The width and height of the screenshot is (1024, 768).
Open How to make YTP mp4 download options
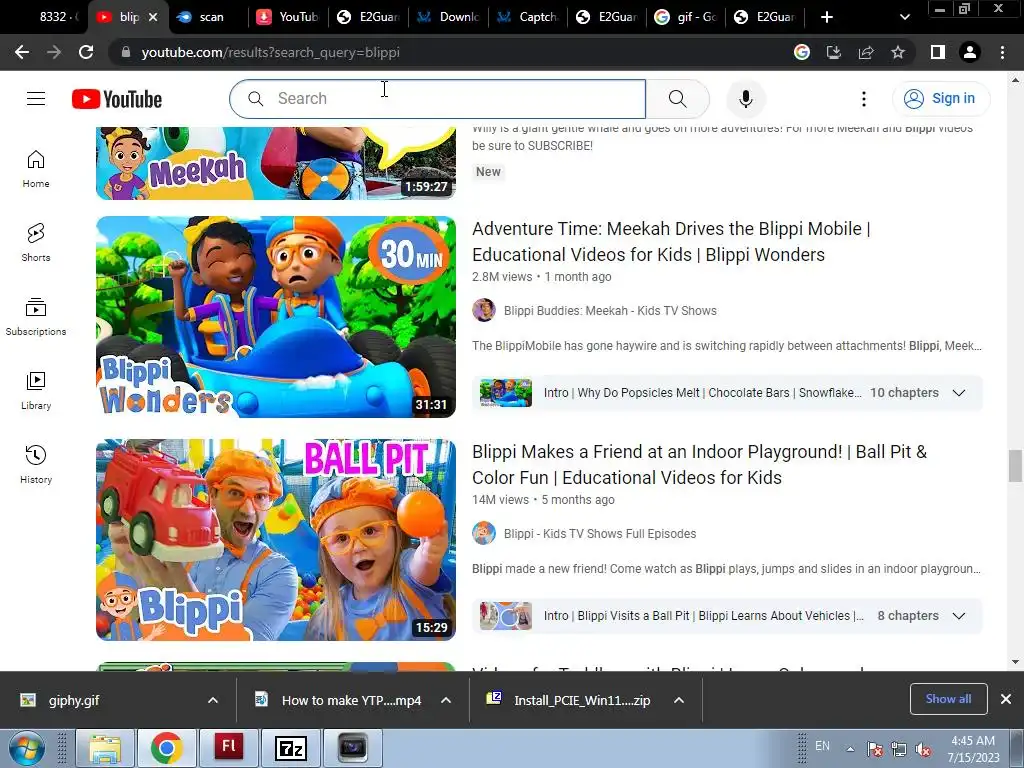click(x=446, y=700)
